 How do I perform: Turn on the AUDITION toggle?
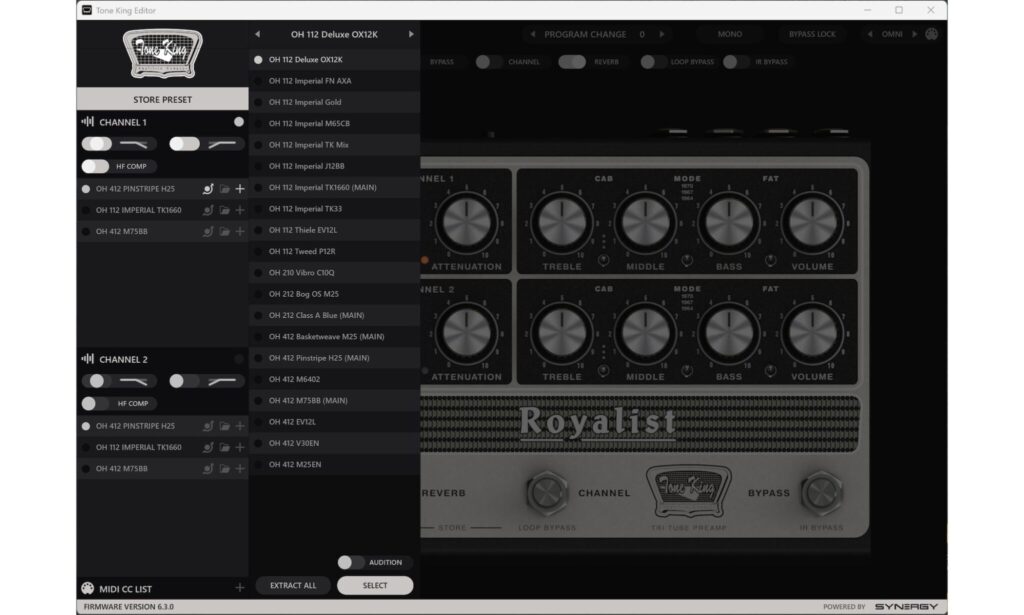(x=352, y=562)
